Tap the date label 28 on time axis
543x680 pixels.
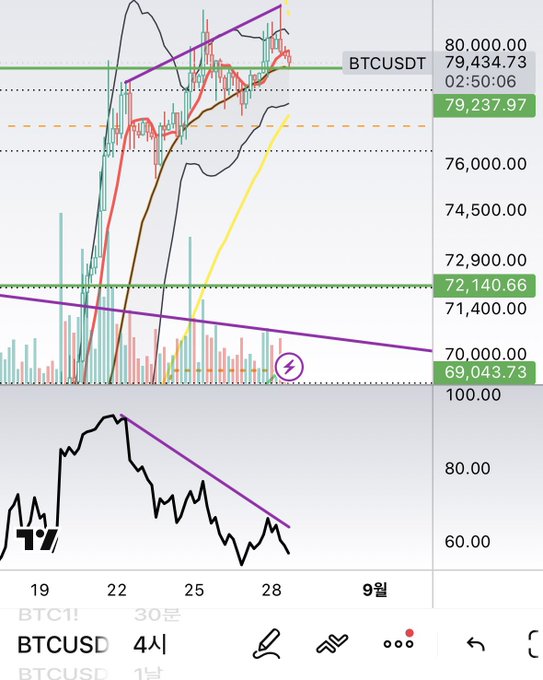(x=272, y=590)
